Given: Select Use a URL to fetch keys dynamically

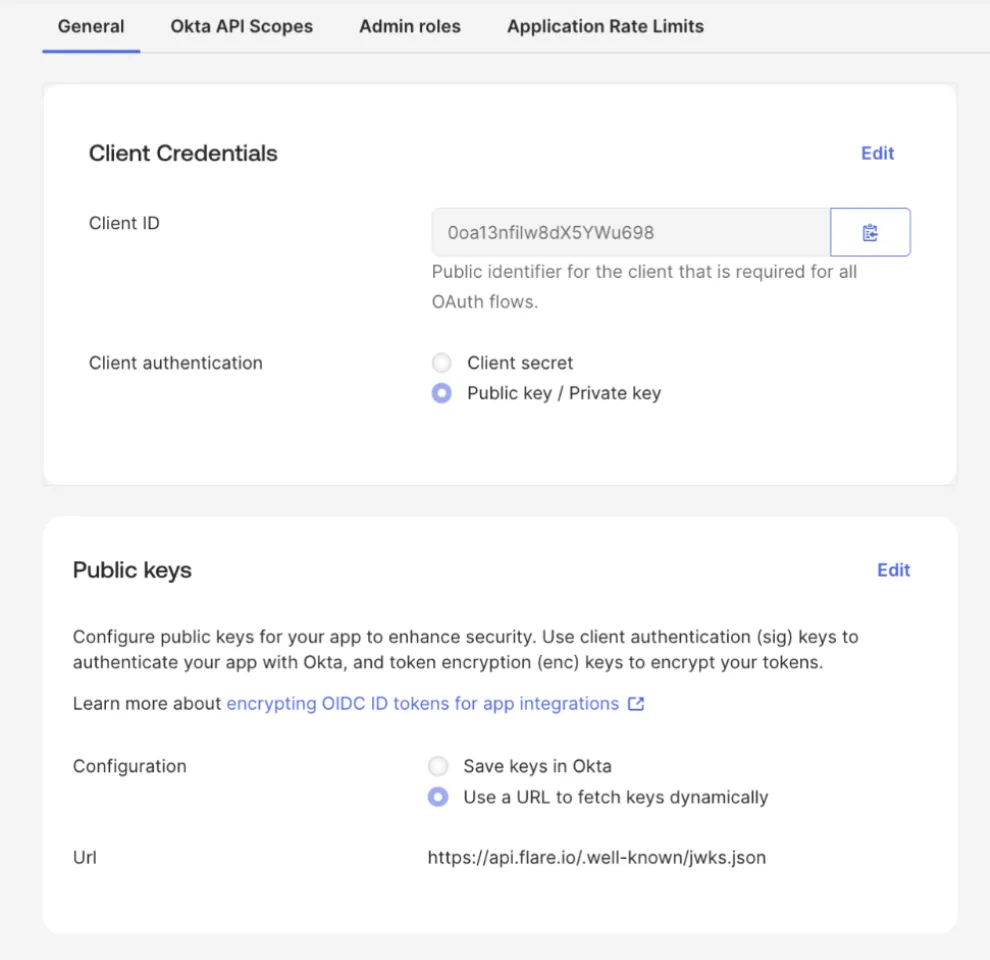Looking at the screenshot, I should [438, 797].
